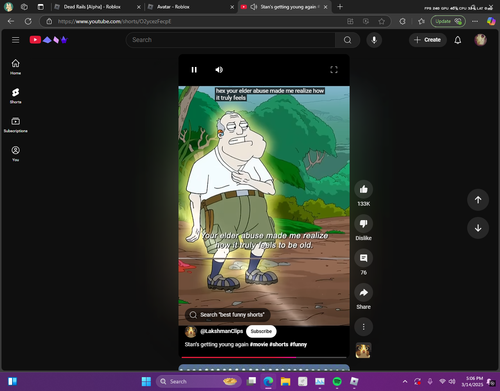Viewport: 500px width, 391px height.
Task: Mute the tab via speaker icon
Action: click(254, 7)
